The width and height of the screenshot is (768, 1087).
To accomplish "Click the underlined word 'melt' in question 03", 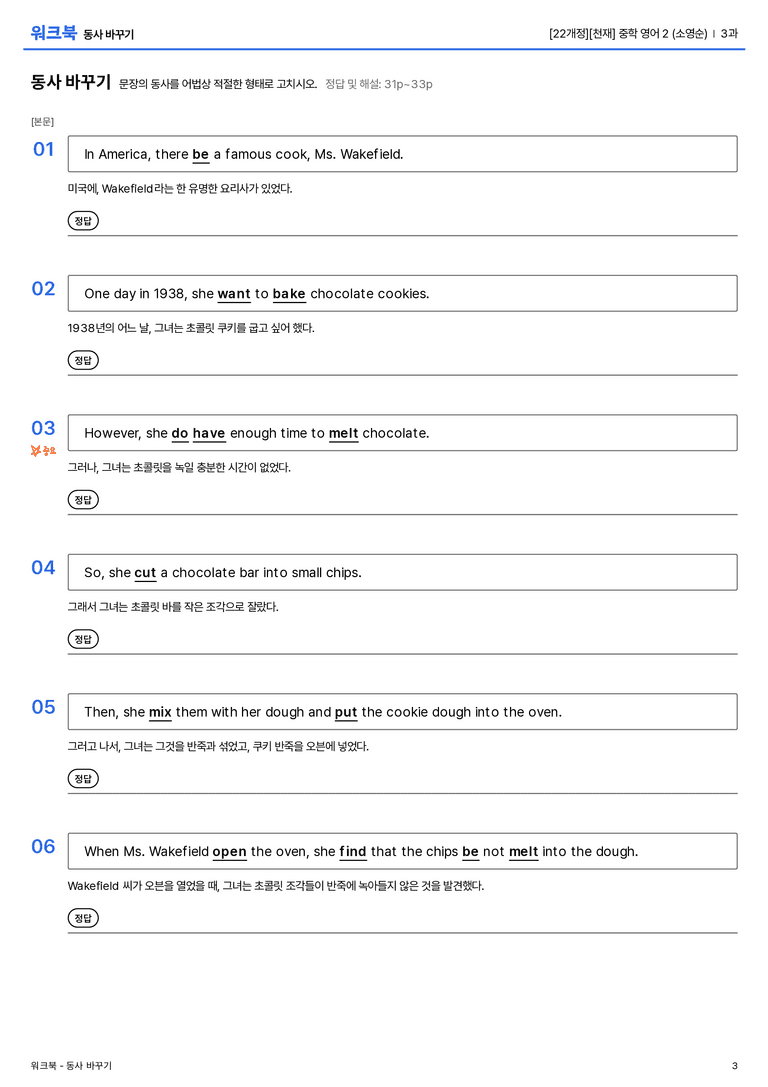I will (343, 433).
